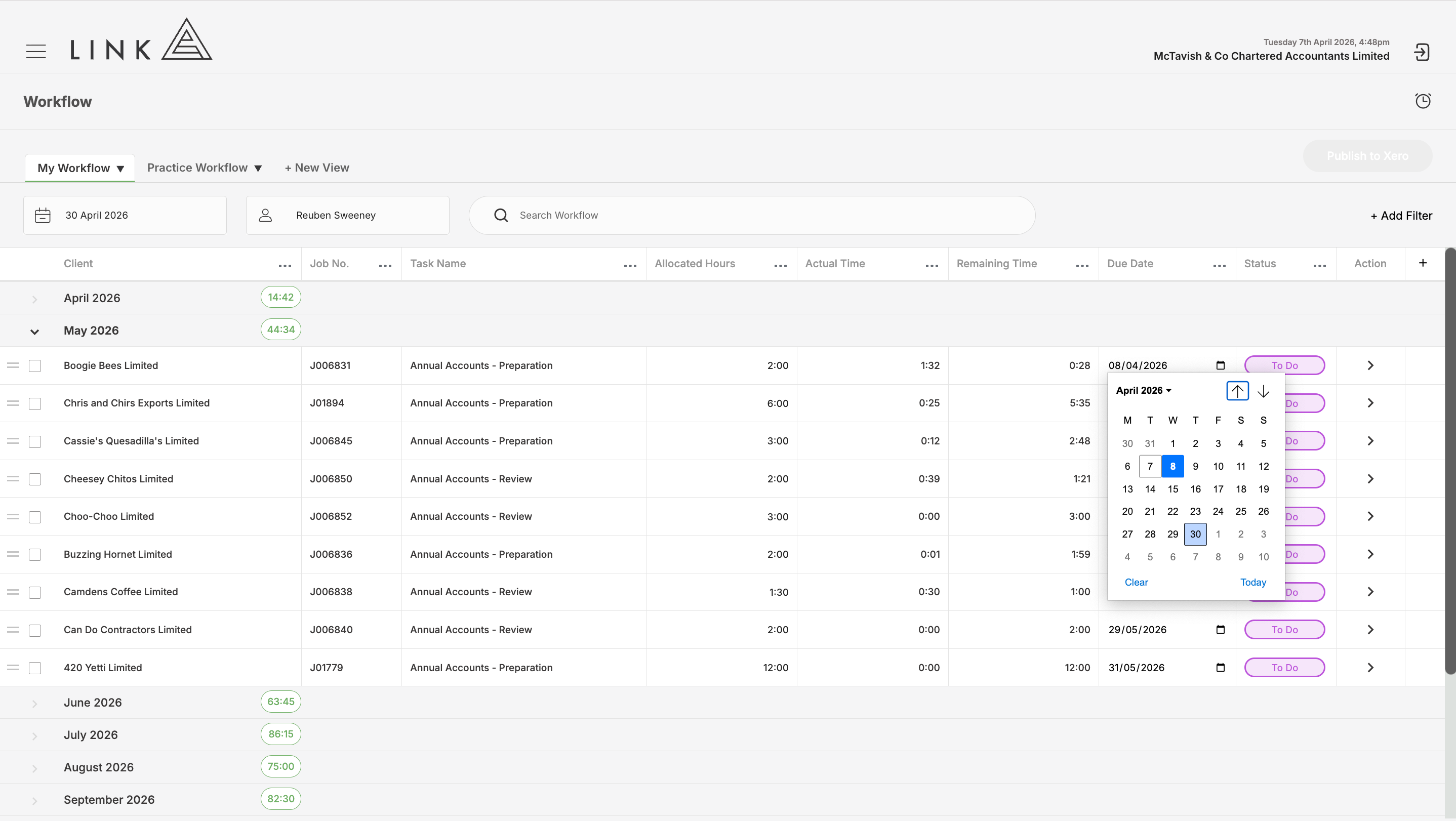Click the person icon in user filter
Image resolution: width=1456 pixels, height=821 pixels.
point(265,215)
